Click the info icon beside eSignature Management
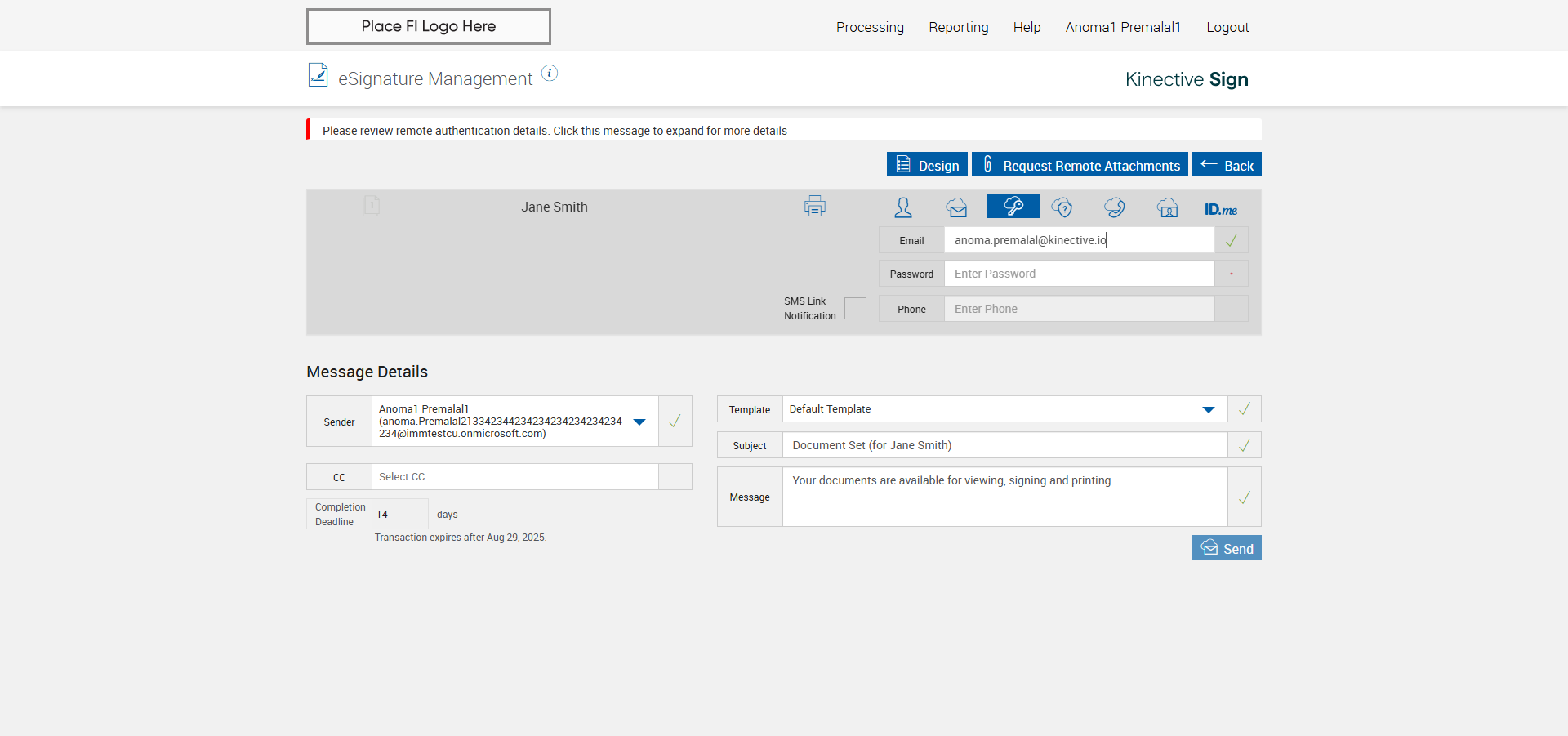The height and width of the screenshot is (736, 1568). (550, 74)
